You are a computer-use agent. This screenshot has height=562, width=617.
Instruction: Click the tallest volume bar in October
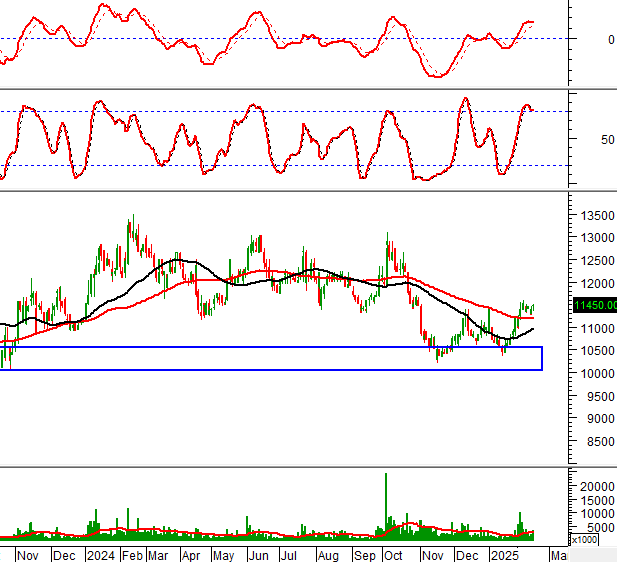coord(386,507)
